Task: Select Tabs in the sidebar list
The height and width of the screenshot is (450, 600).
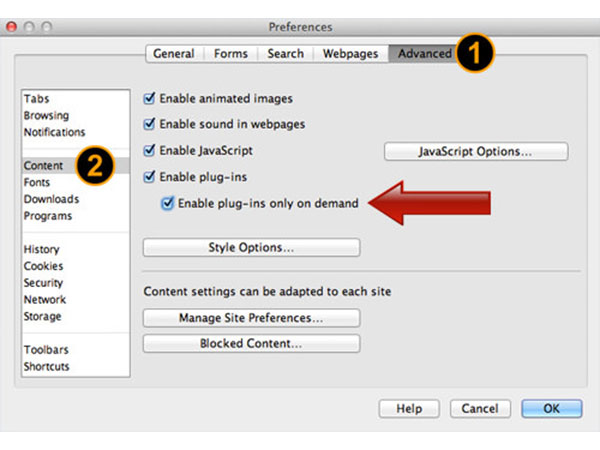Action: point(37,99)
